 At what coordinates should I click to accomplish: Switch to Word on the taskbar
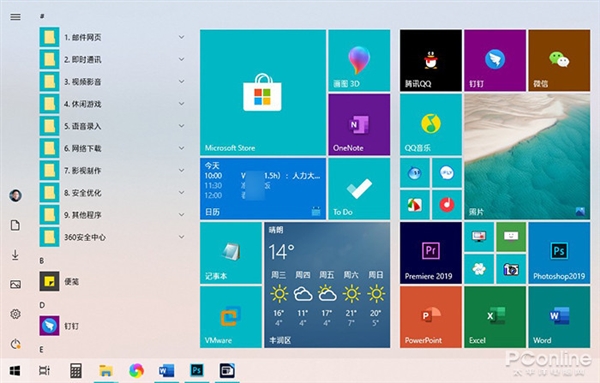(x=166, y=370)
